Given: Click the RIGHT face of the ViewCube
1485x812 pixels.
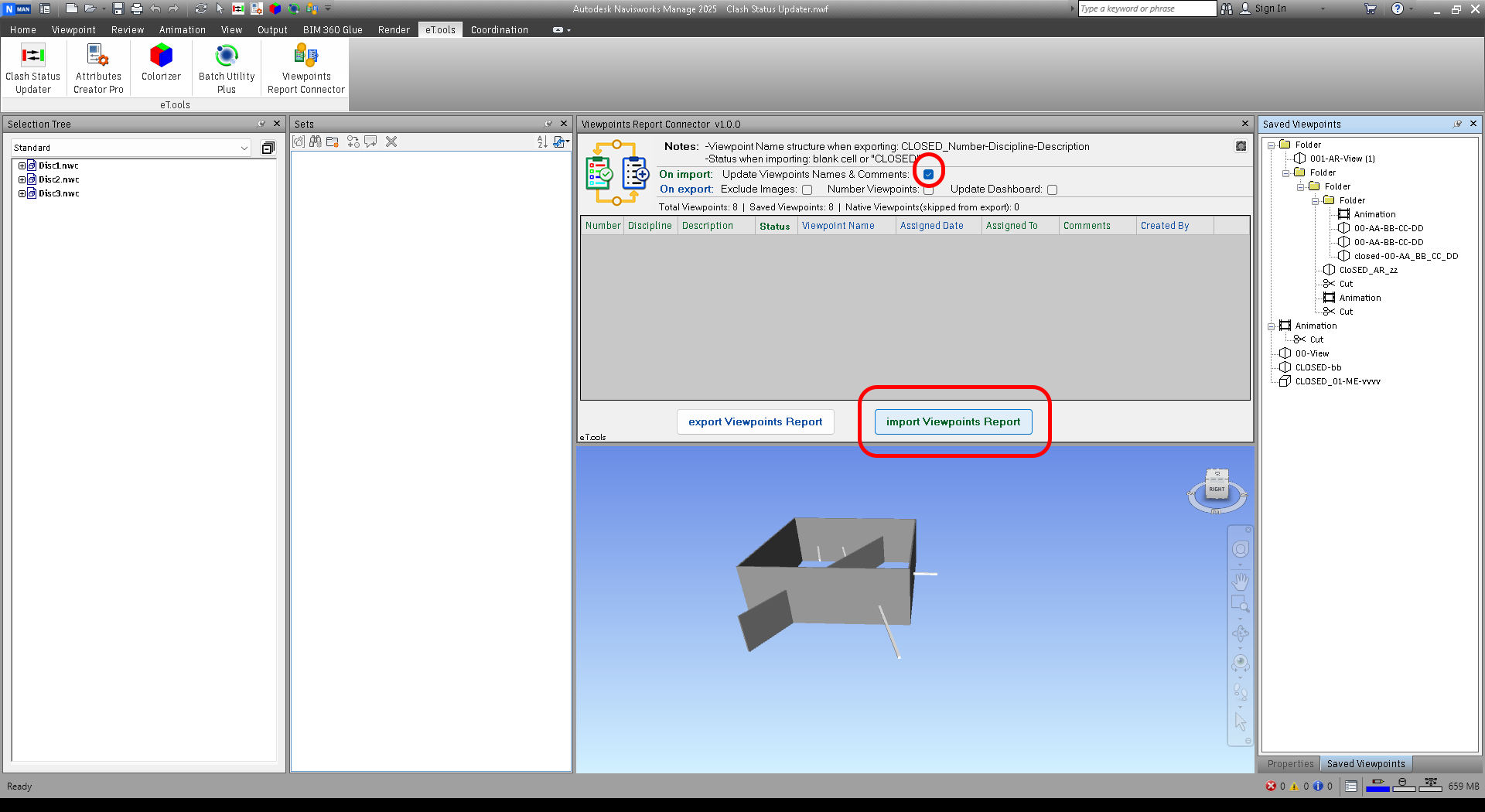Looking at the screenshot, I should pyautogui.click(x=1217, y=490).
